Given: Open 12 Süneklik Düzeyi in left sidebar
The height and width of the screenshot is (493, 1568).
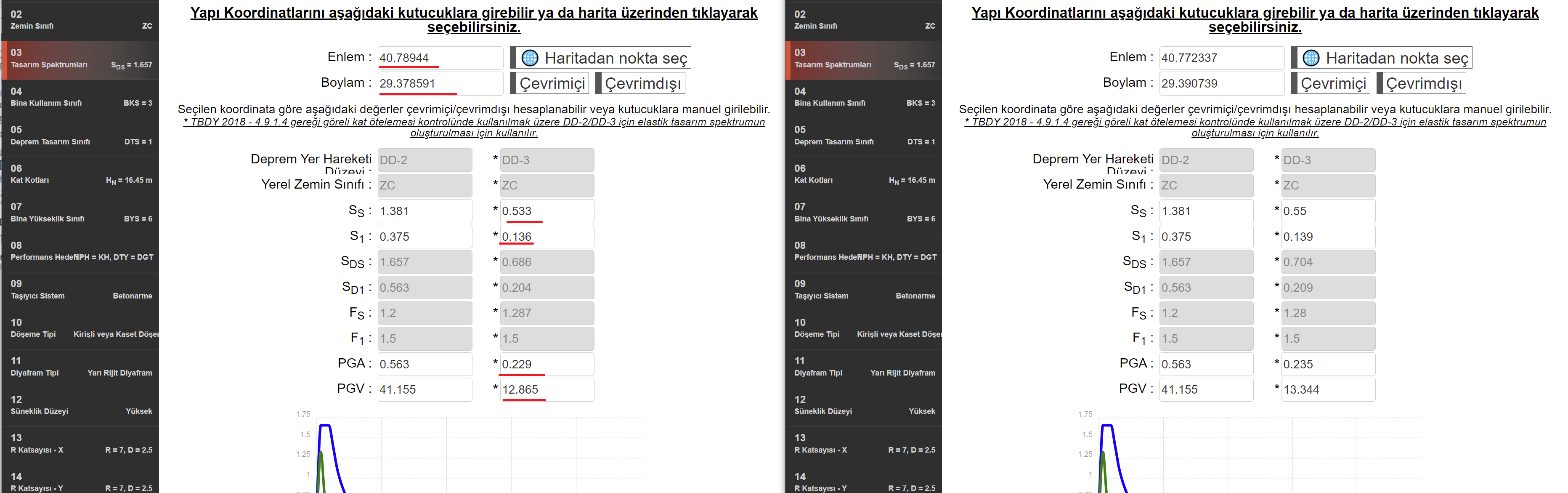Looking at the screenshot, I should [x=80, y=407].
